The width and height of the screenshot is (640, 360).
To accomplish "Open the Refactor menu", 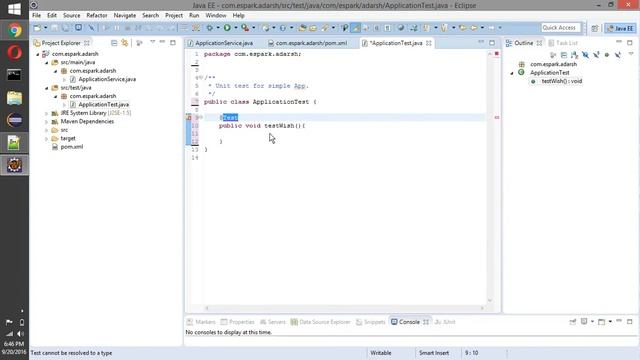I will click(97, 15).
